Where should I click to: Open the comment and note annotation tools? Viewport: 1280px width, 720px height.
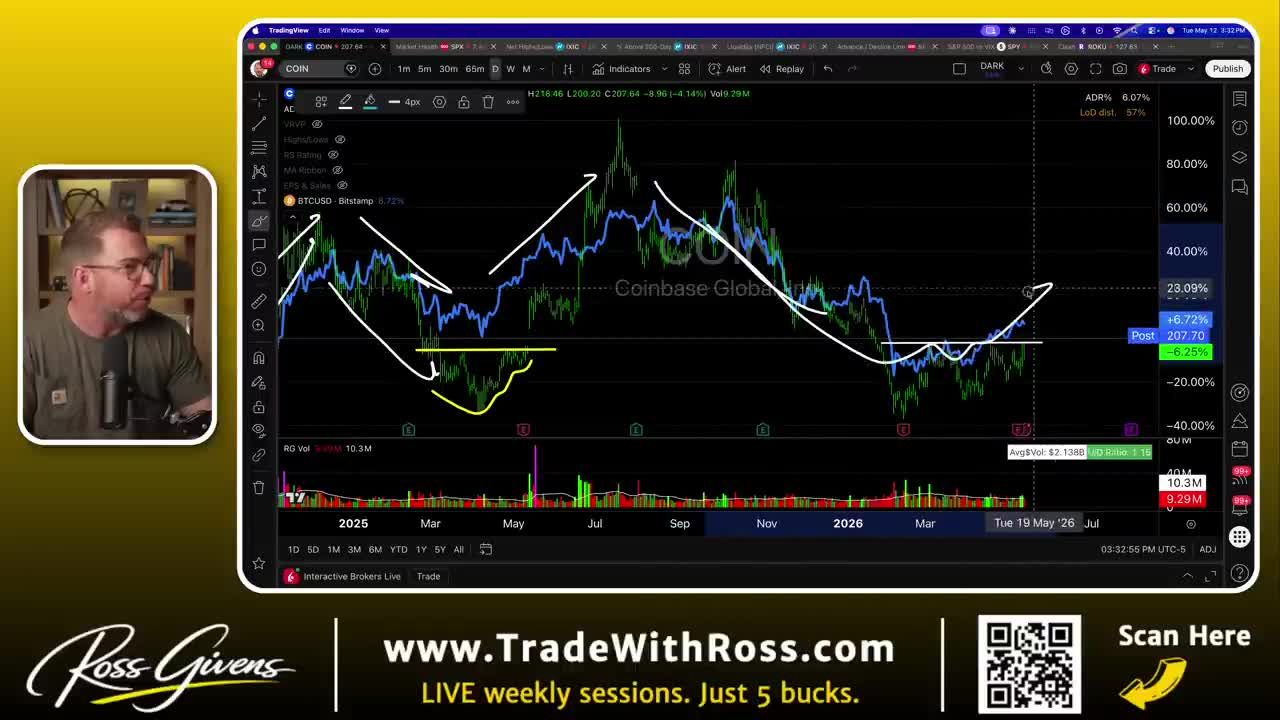tap(259, 244)
